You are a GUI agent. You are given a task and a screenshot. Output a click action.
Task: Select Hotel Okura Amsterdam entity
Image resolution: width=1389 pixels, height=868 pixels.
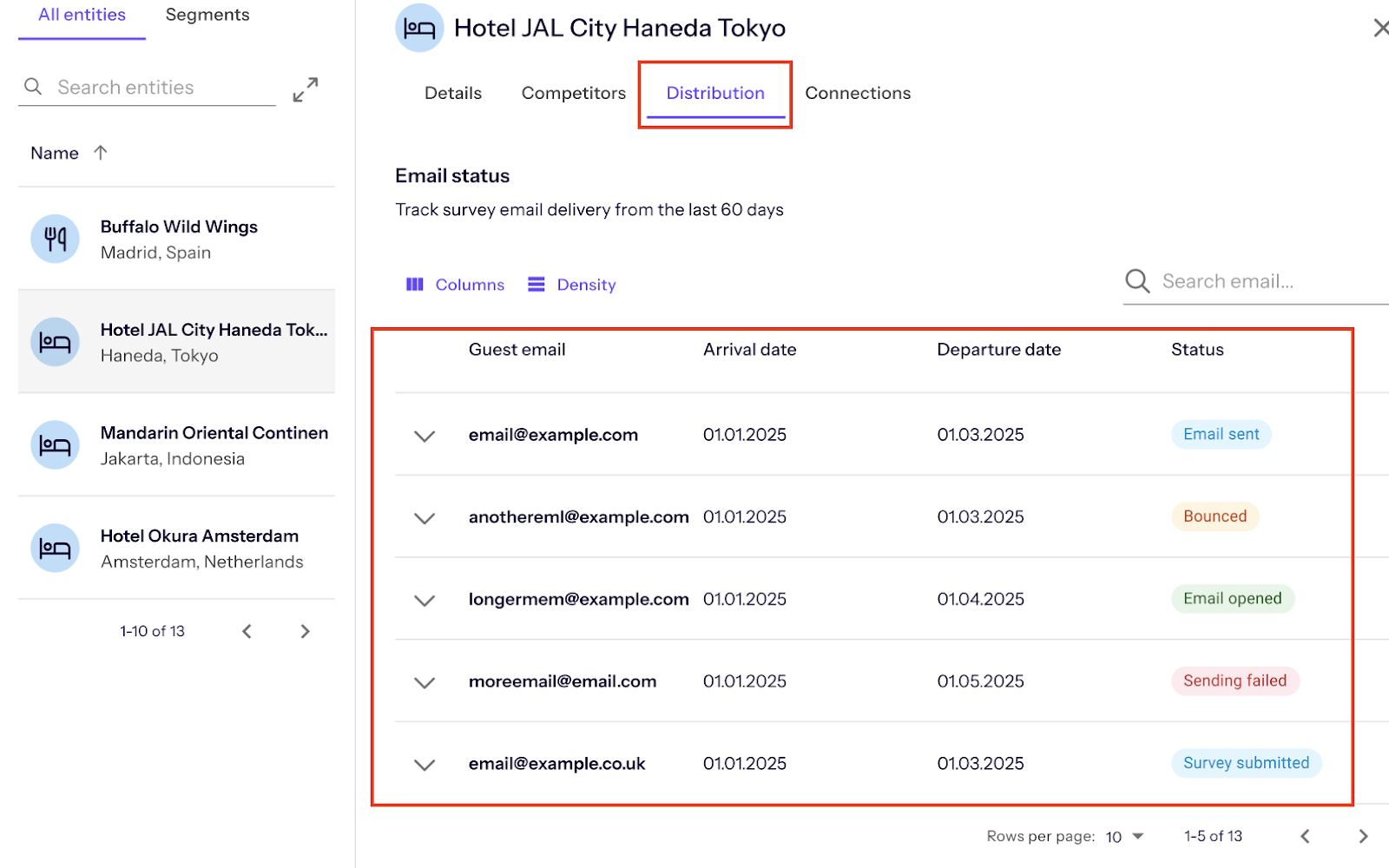tap(176, 549)
